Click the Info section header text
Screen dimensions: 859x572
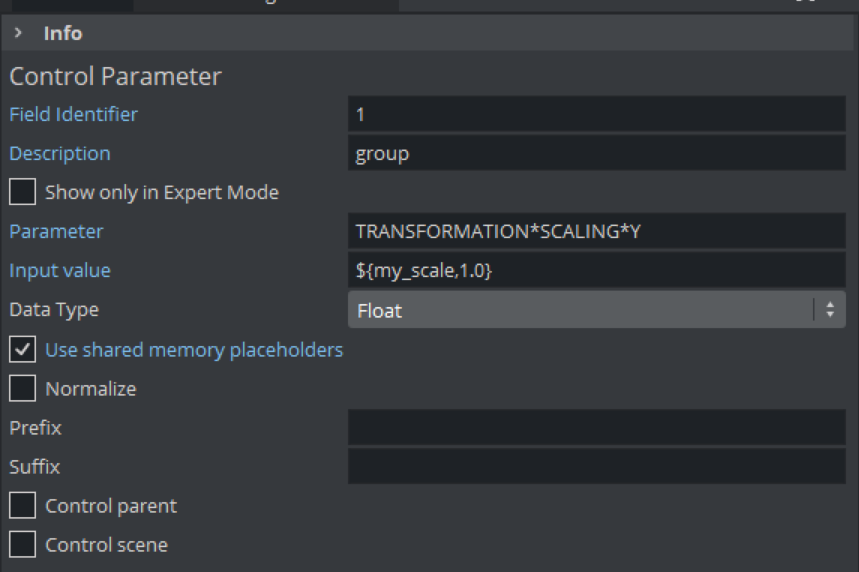pos(62,33)
